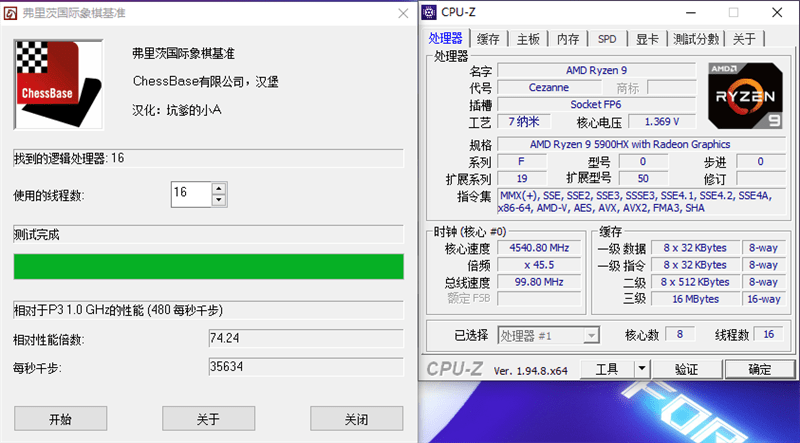Open the 关于 tab in CPU-Z
Viewport: 800px width, 443px height.
[x=744, y=39]
